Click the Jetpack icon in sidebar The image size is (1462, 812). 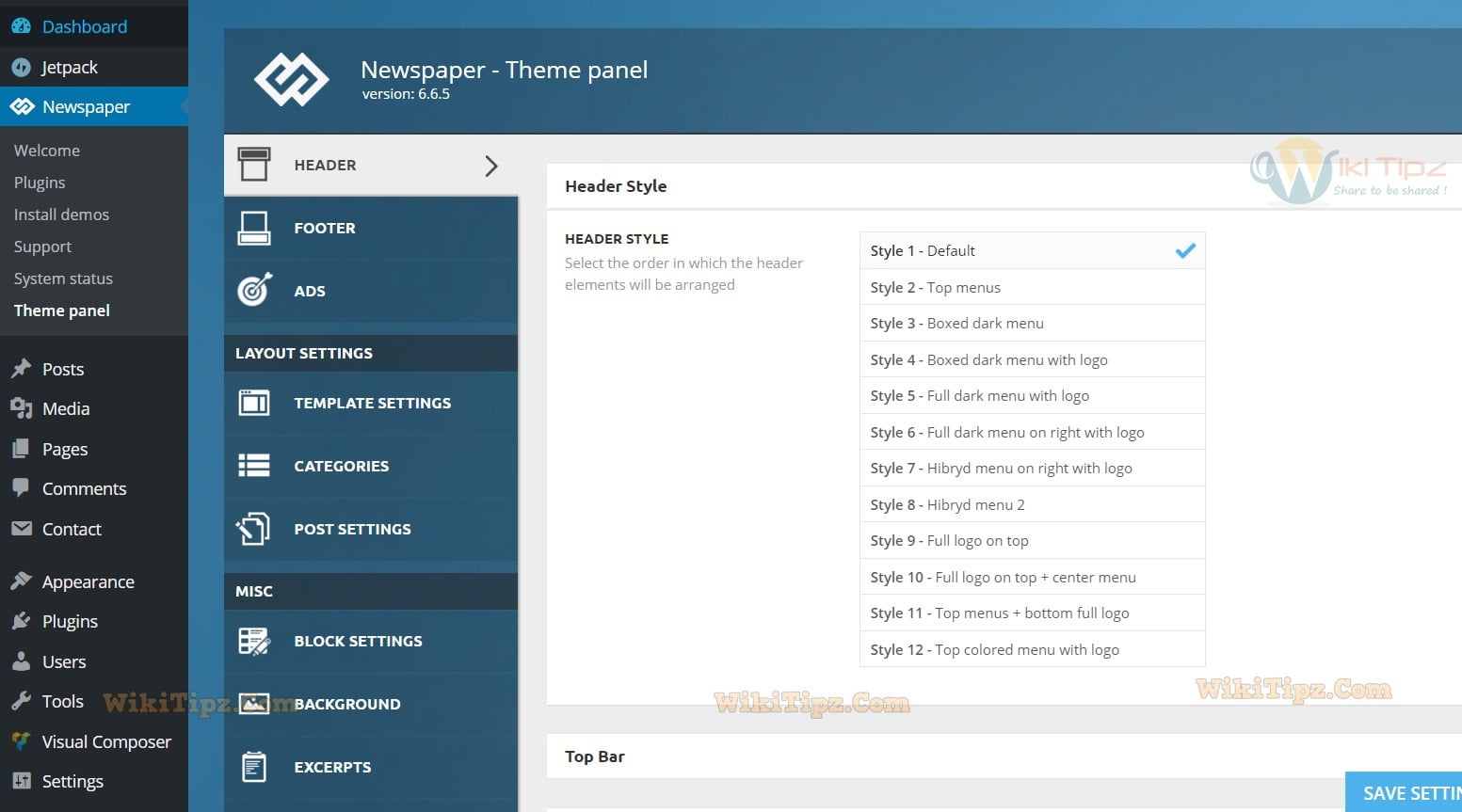tap(21, 67)
